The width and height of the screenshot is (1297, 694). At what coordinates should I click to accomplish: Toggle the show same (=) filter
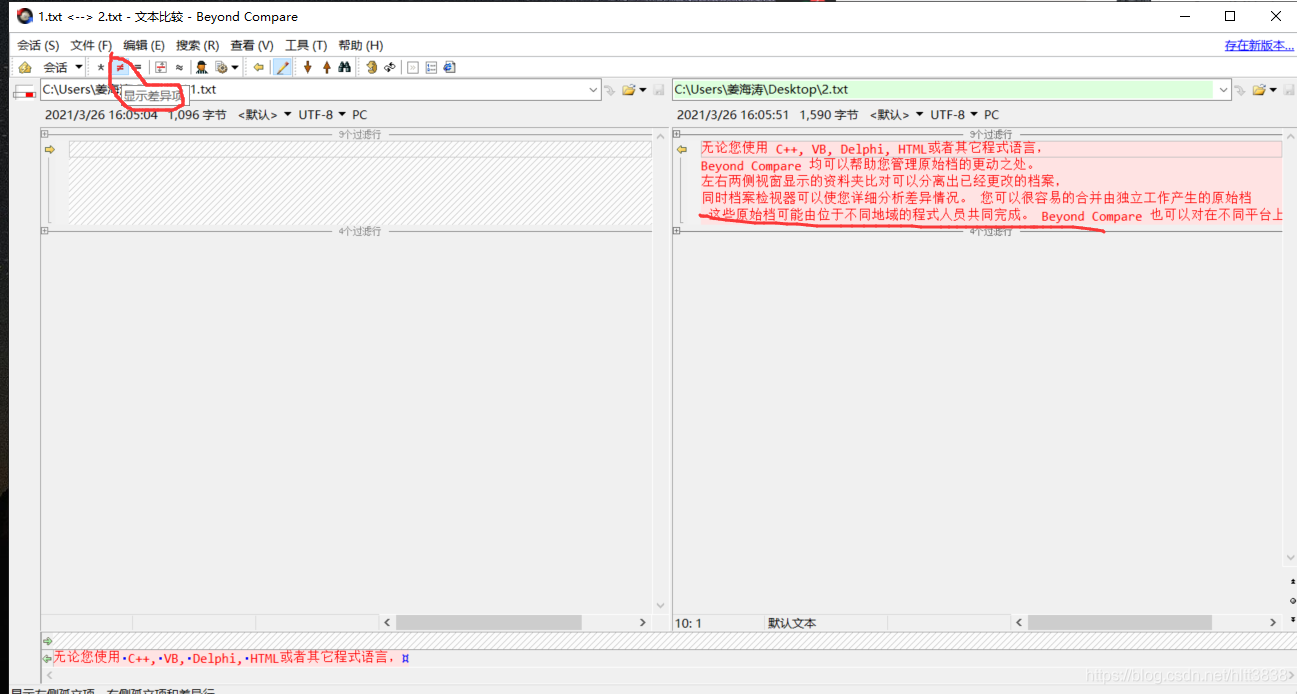coord(138,67)
